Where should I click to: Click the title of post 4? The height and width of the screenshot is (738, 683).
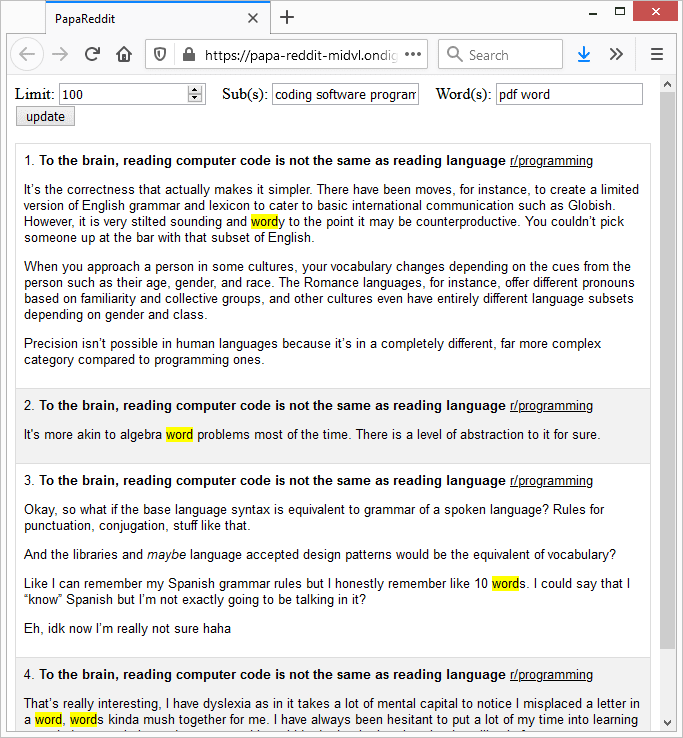(272, 674)
